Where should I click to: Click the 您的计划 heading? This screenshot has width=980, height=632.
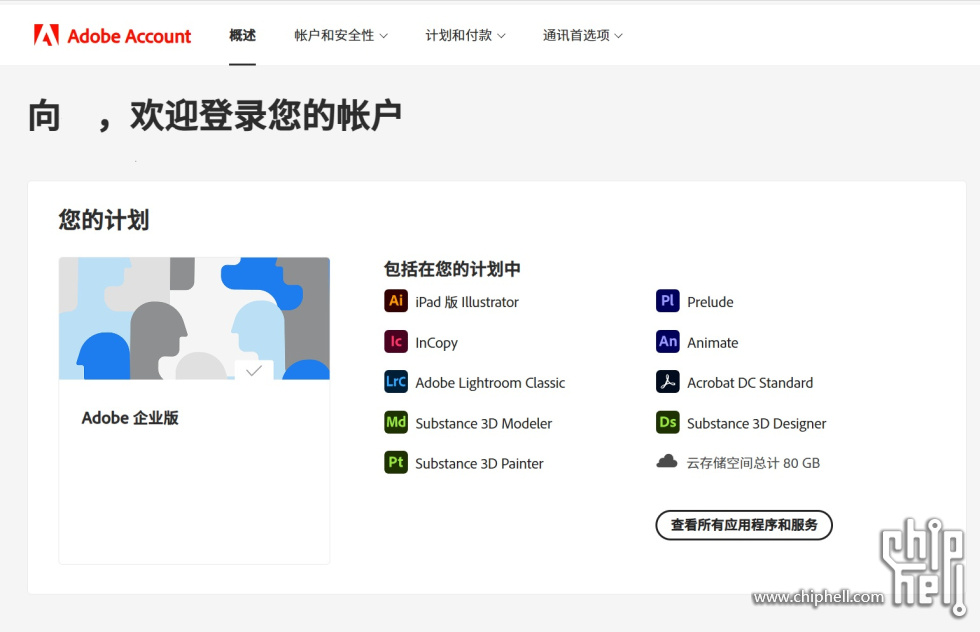point(104,220)
